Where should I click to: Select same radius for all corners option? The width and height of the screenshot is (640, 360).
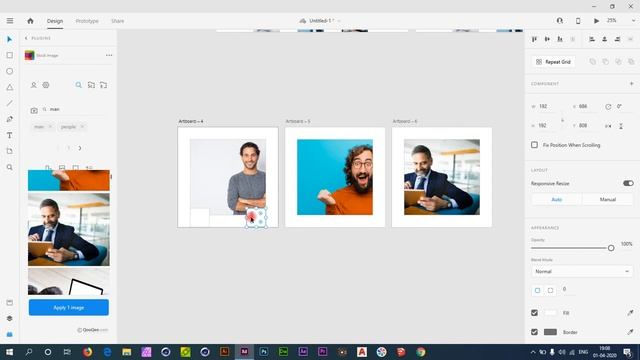tap(538, 290)
